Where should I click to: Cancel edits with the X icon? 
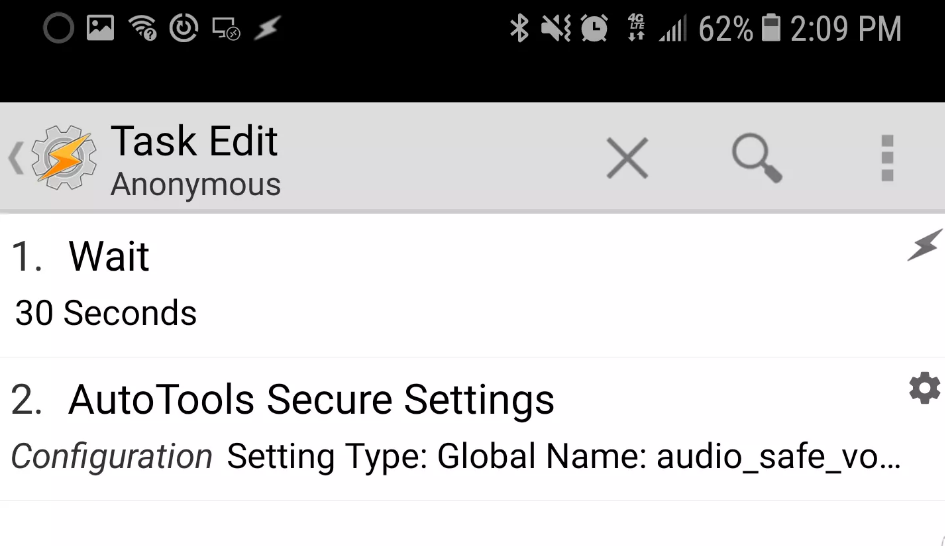pyautogui.click(x=627, y=158)
